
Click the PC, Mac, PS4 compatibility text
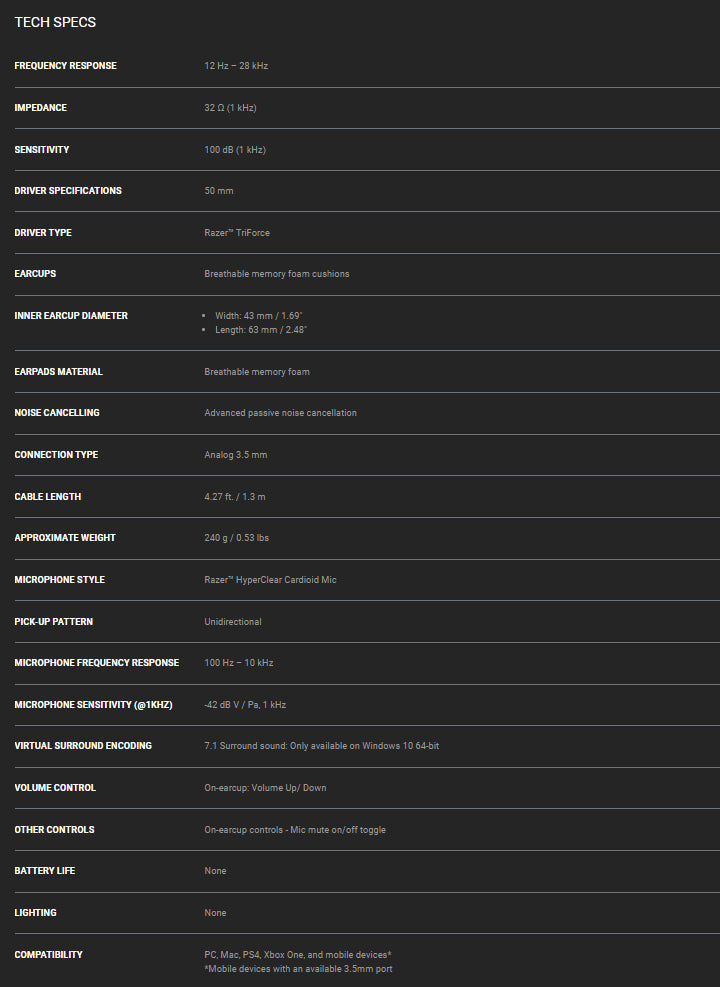pyautogui.click(x=298, y=955)
